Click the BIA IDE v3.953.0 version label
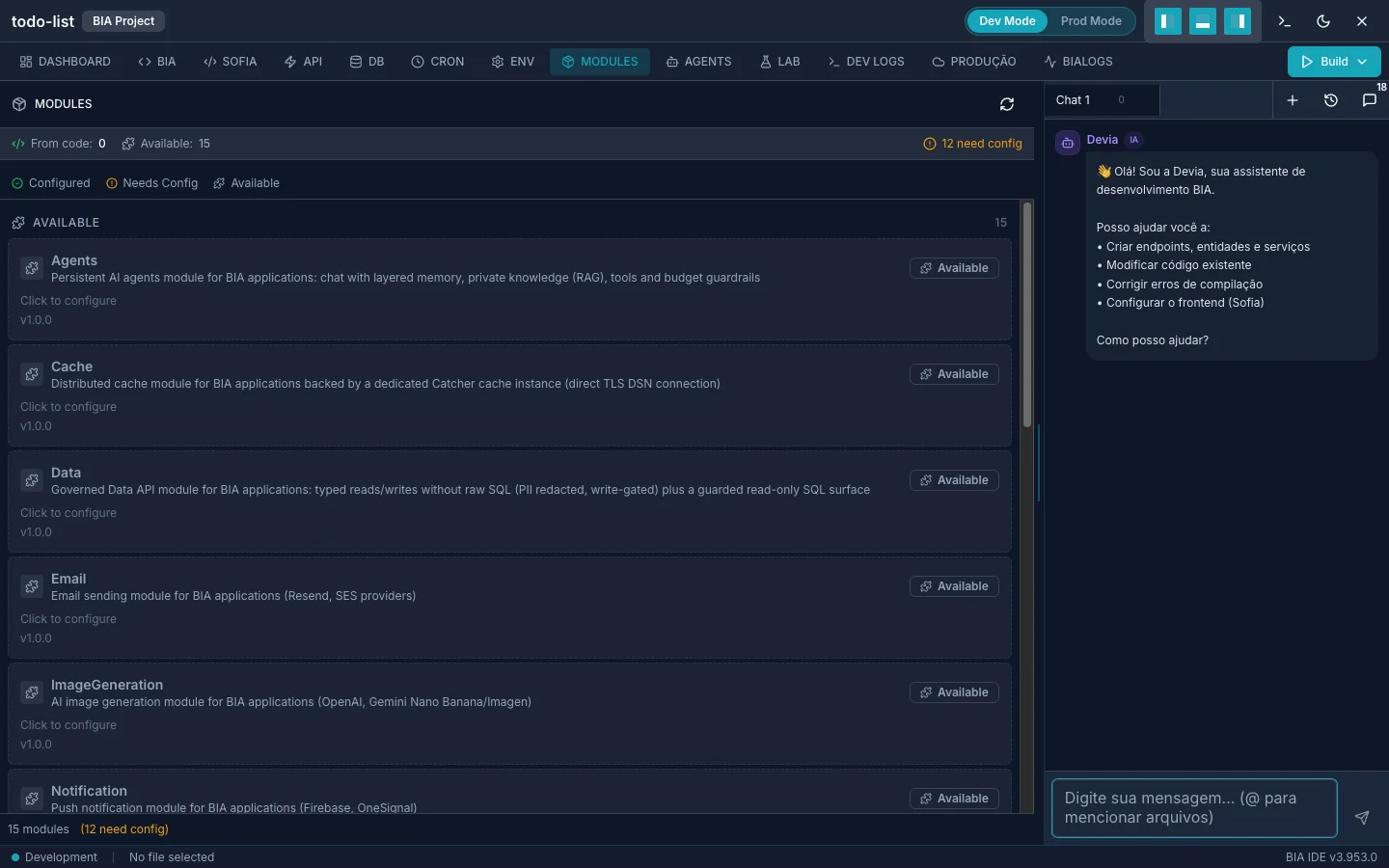The height and width of the screenshot is (868, 1389). point(1331,857)
